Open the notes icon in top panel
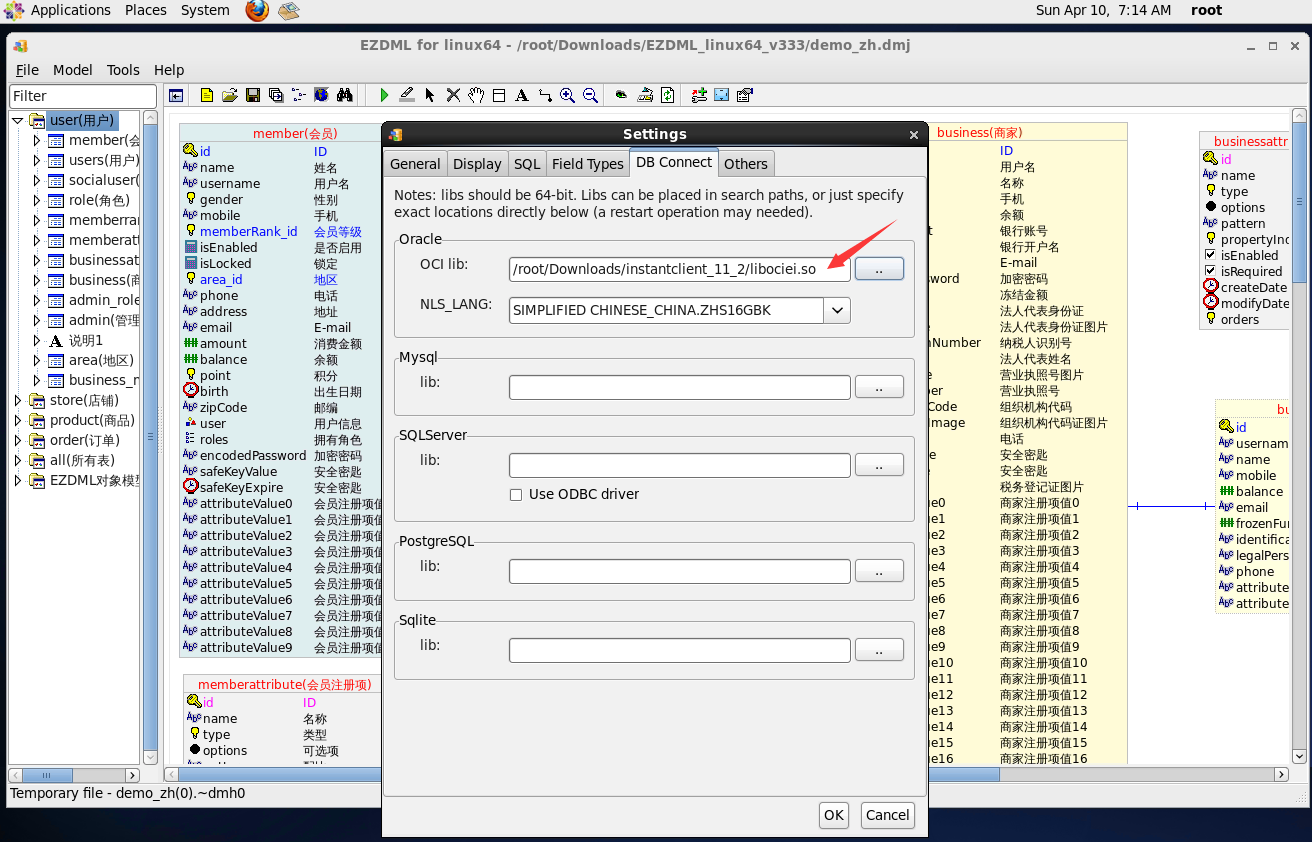Image resolution: width=1312 pixels, height=842 pixels. 288,11
